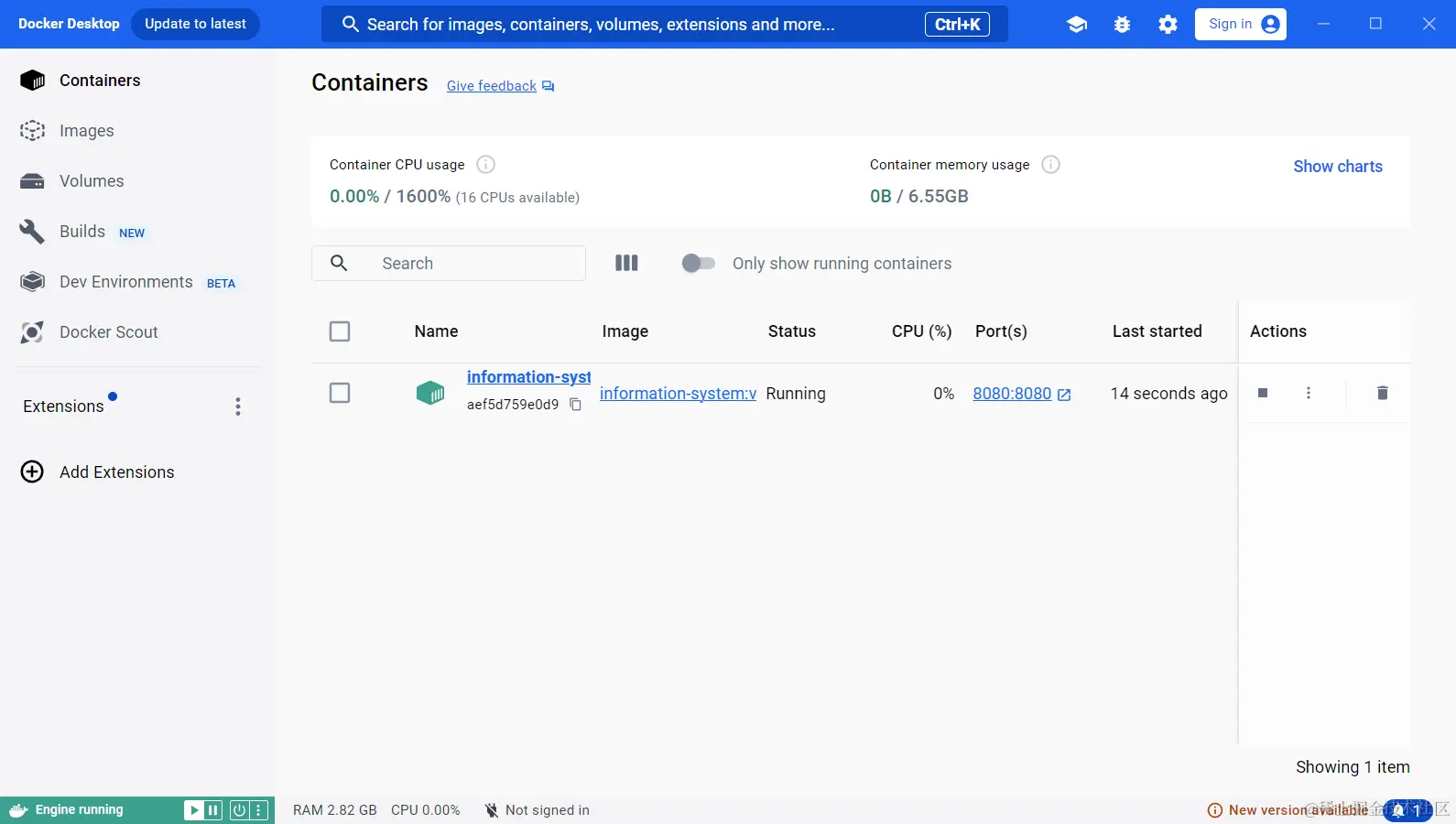Stop the information-system container
This screenshot has height=824, width=1456.
pyautogui.click(x=1263, y=393)
